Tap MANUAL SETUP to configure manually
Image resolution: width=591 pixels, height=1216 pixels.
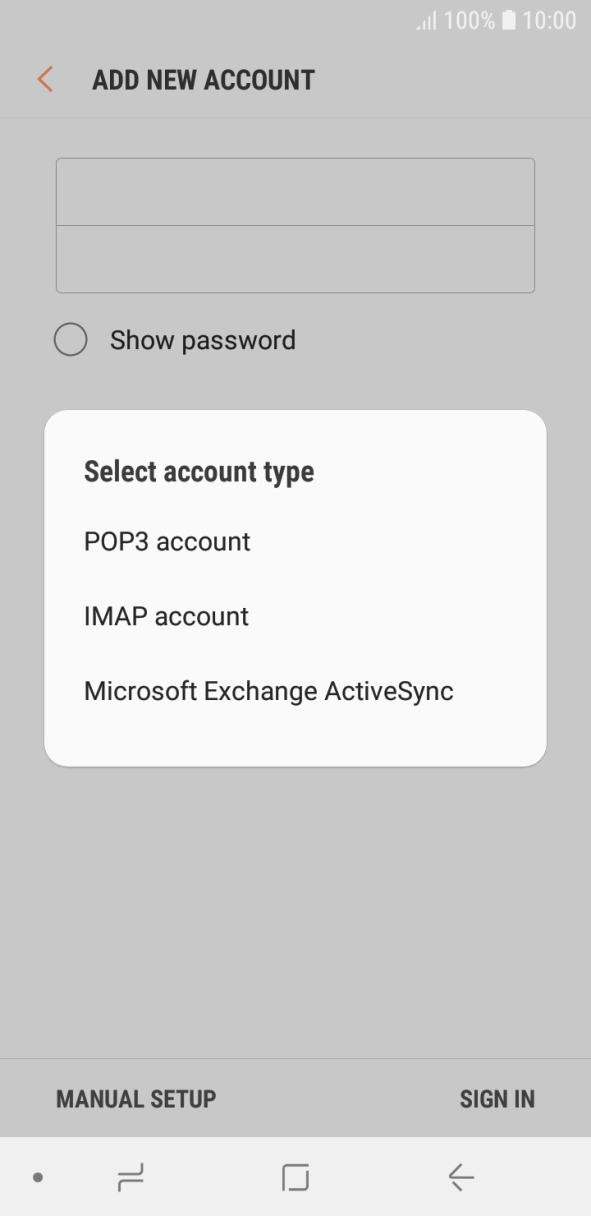pos(134,1098)
